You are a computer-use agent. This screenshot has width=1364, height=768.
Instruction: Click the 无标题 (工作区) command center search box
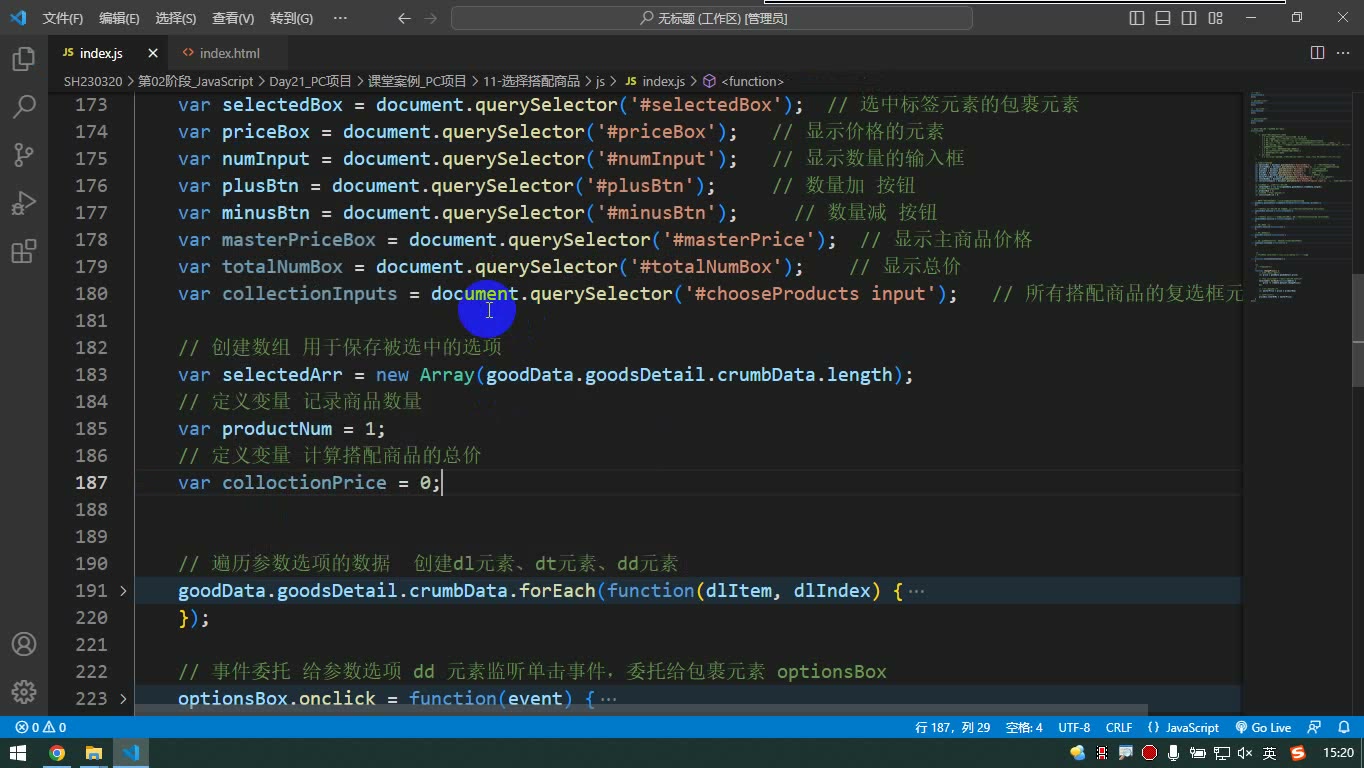point(712,18)
